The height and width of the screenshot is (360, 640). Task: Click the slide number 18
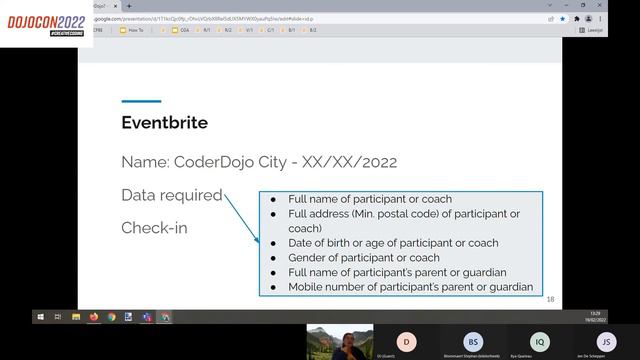click(550, 300)
